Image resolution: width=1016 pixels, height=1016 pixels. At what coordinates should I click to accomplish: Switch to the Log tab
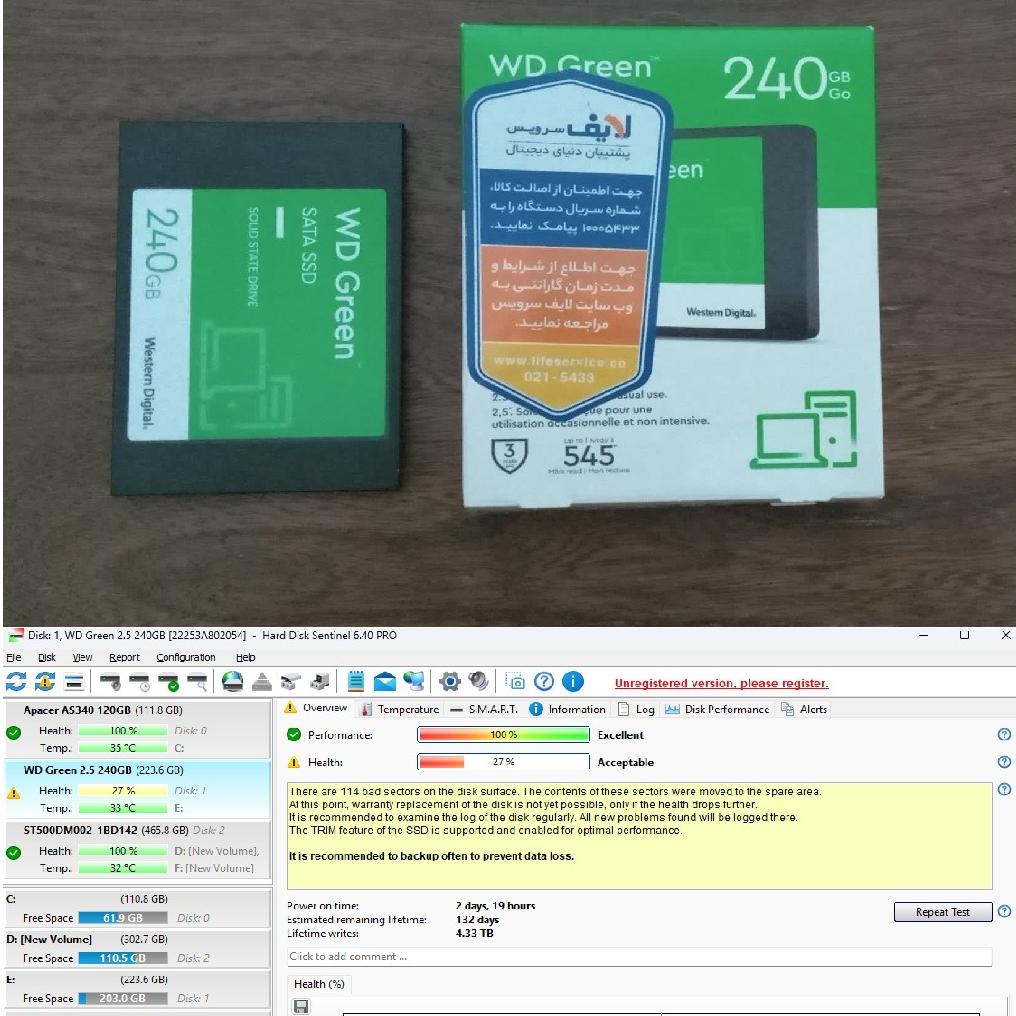coord(636,710)
